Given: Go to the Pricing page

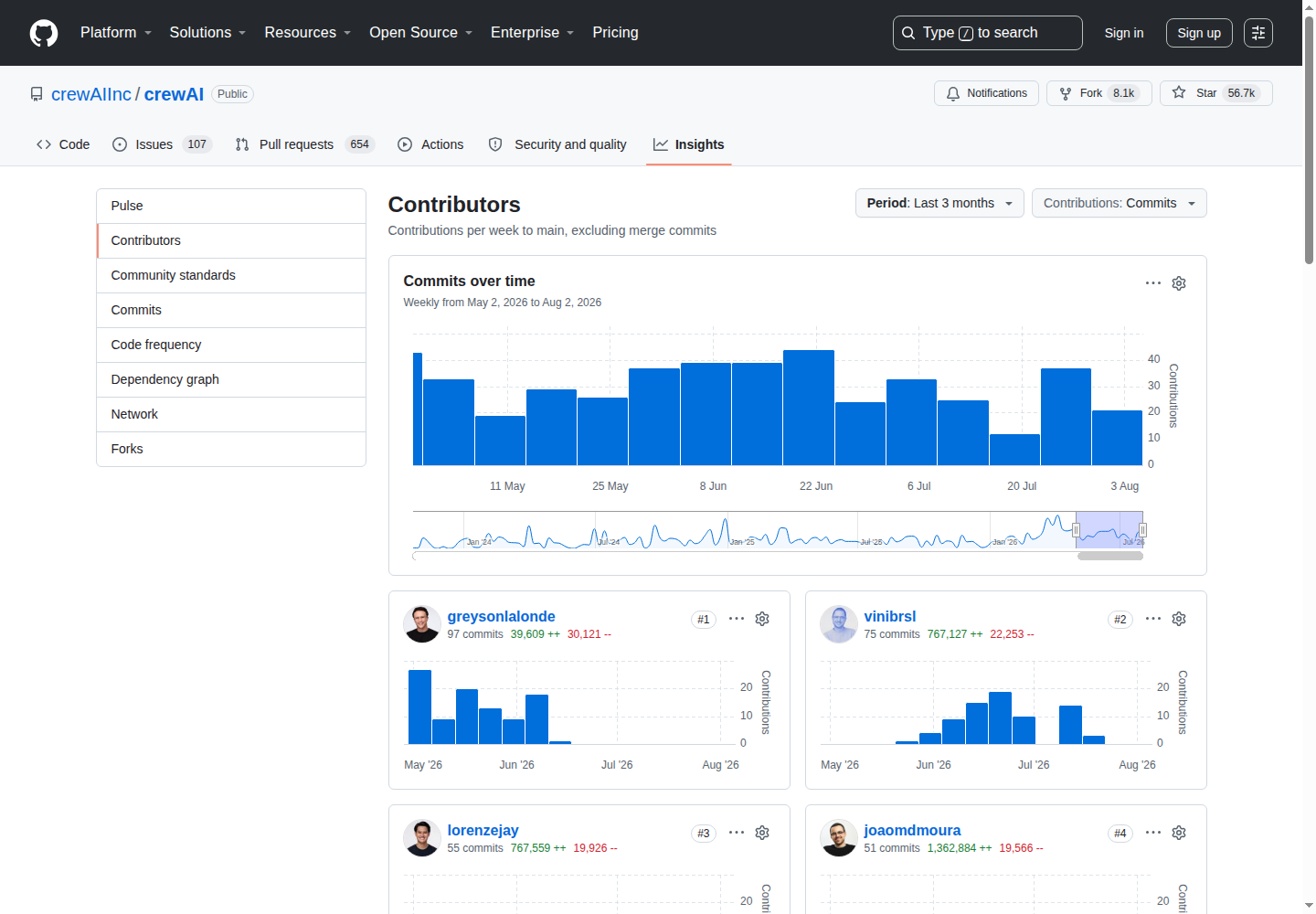Looking at the screenshot, I should [616, 33].
